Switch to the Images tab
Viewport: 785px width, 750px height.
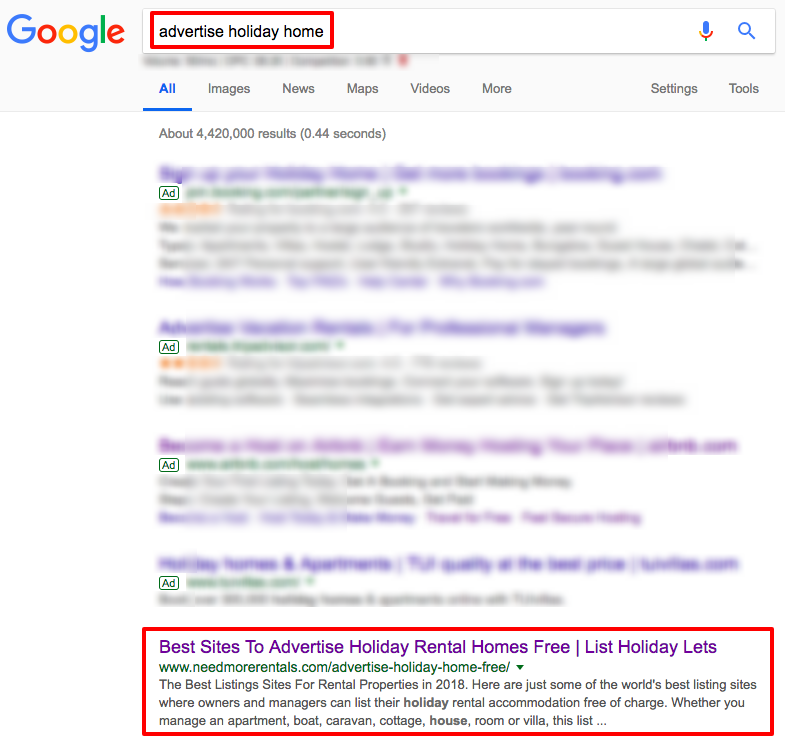tap(229, 89)
